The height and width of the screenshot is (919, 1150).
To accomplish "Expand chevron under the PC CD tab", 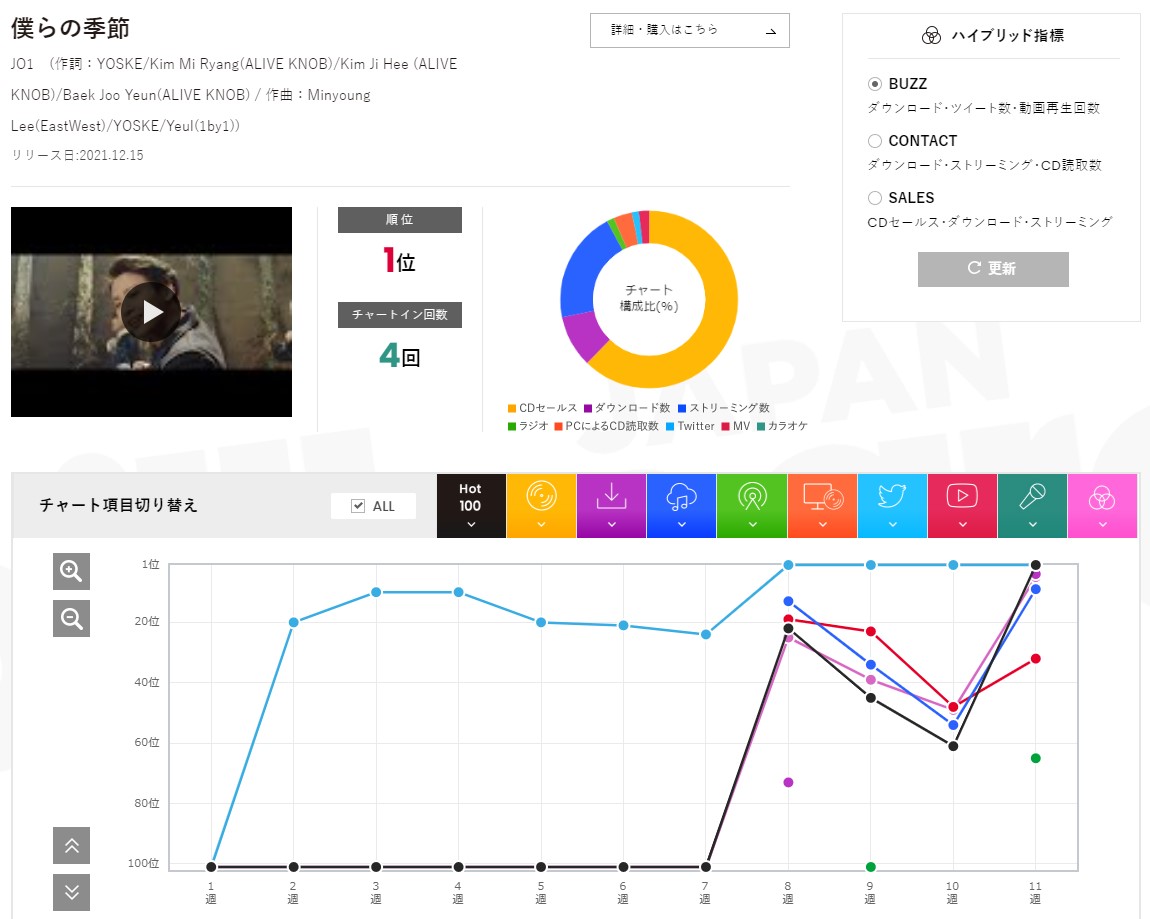I will pyautogui.click(x=822, y=524).
